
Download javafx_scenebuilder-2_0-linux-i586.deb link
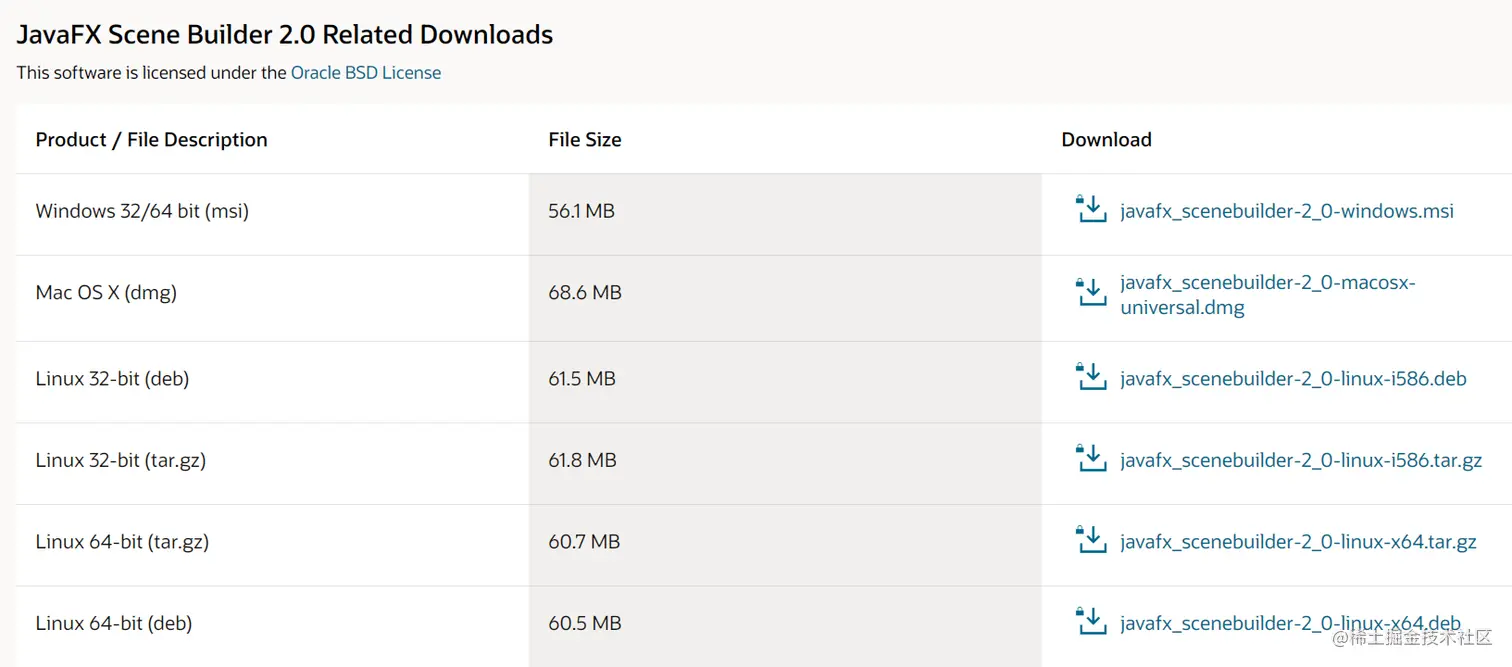point(1293,379)
